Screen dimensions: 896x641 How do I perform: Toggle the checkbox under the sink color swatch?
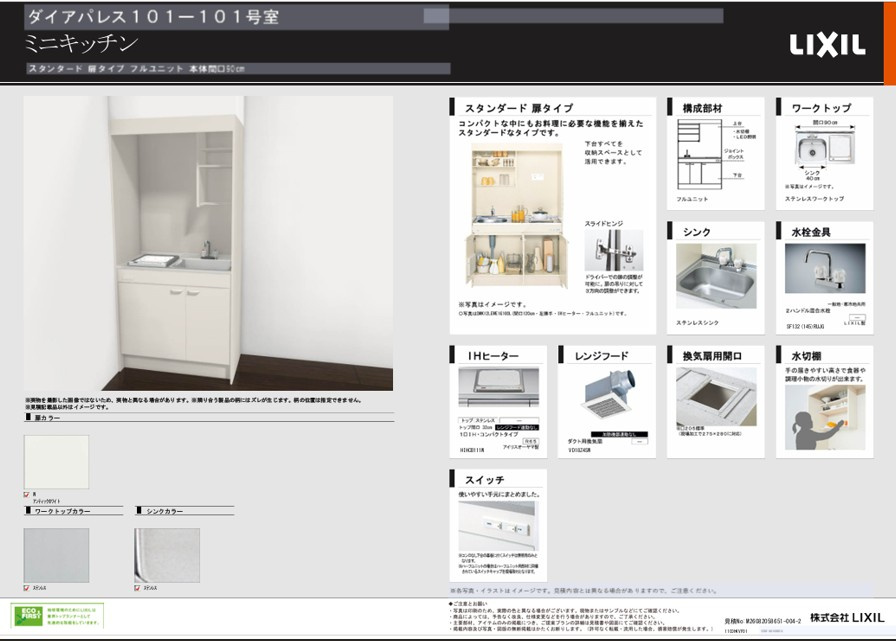(137, 588)
